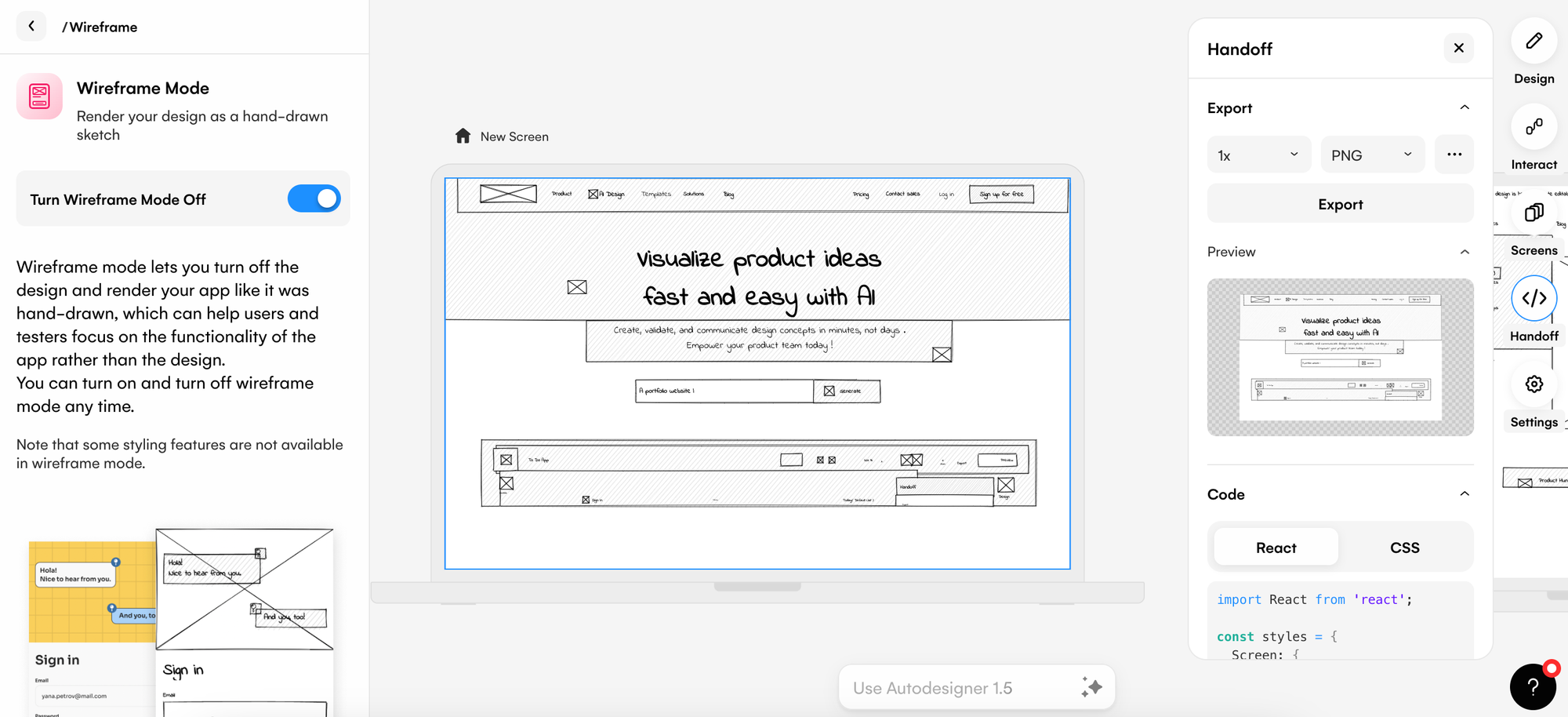Open the Design pencil tool

(1534, 41)
